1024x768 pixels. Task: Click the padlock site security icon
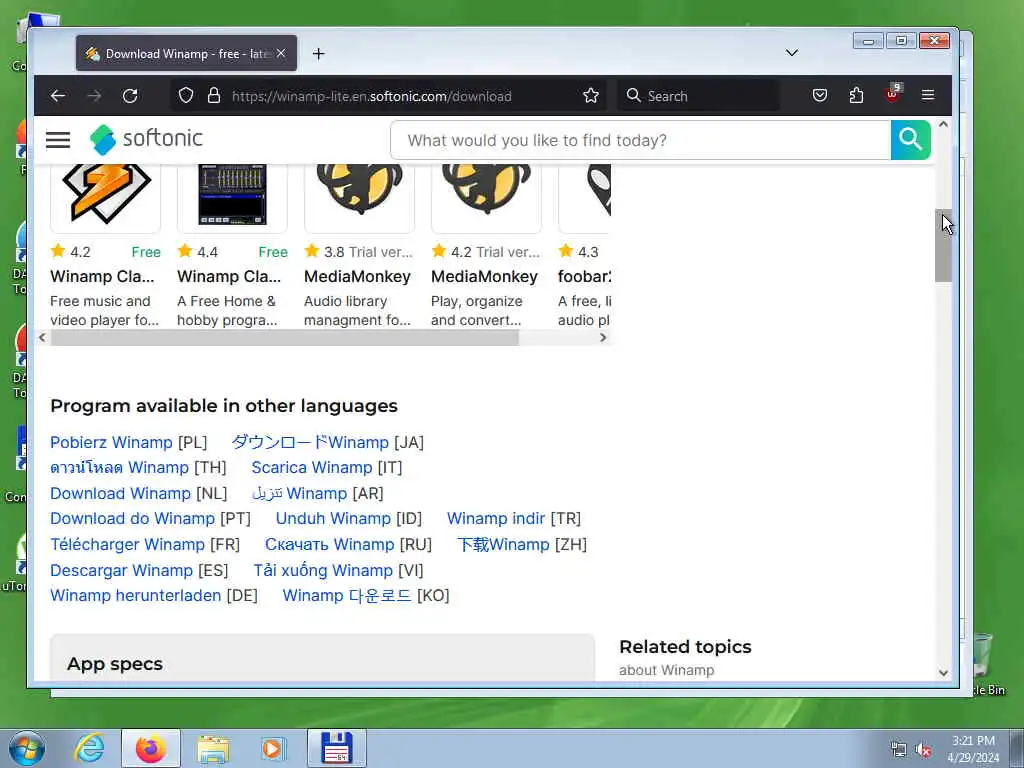click(x=214, y=96)
